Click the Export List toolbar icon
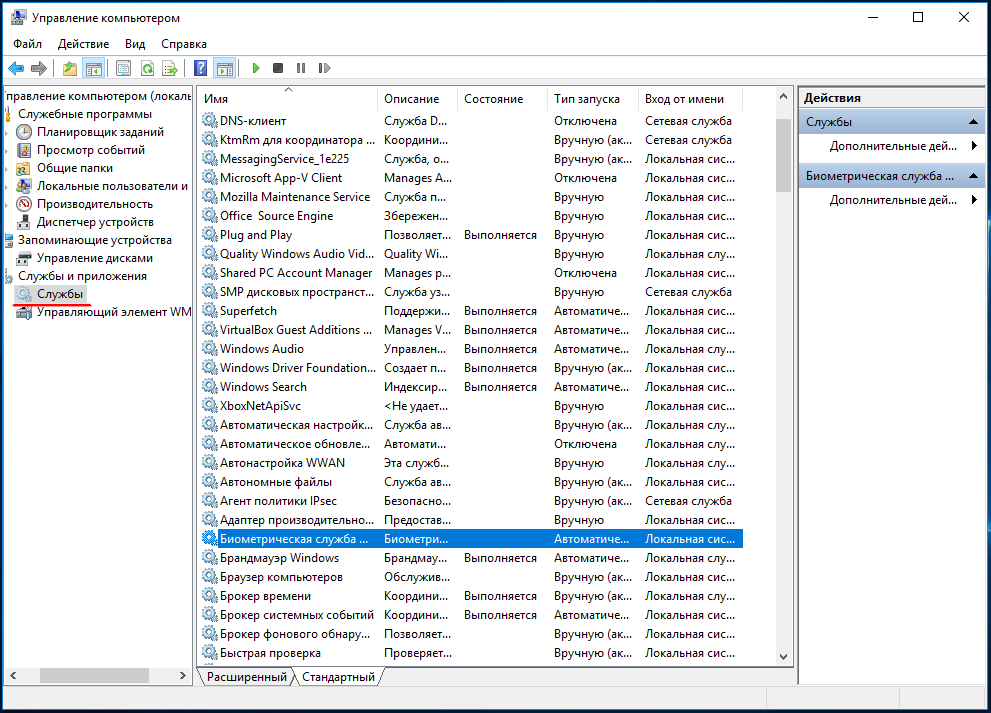The image size is (991, 713). [x=170, y=68]
